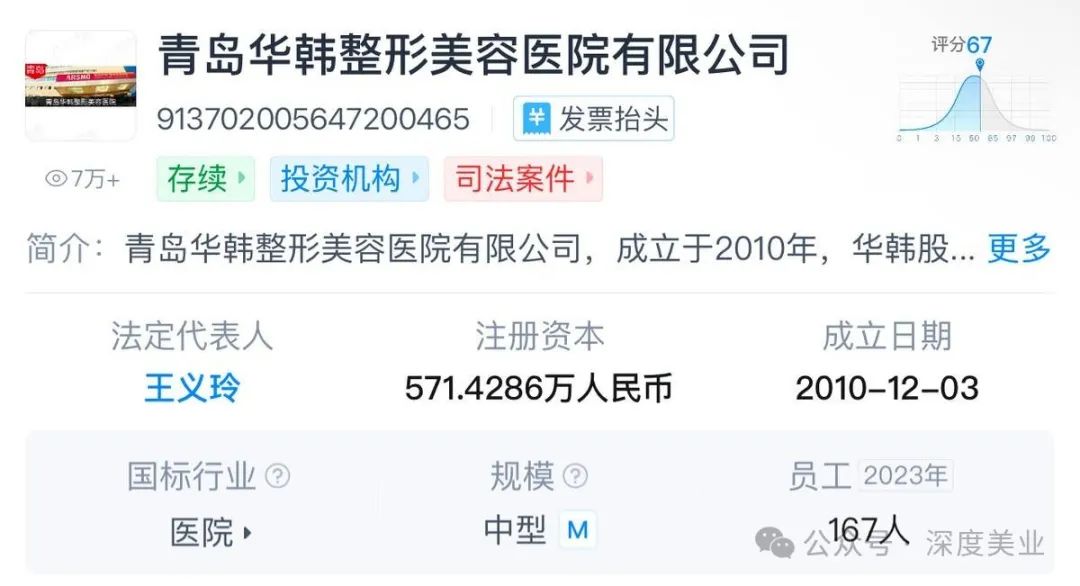The image size is (1080, 586).
Task: Click the 评分67 score label
Action: [962, 45]
